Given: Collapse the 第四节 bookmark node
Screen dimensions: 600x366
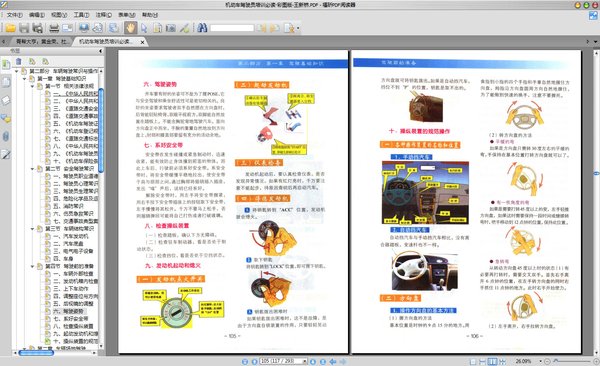Looking at the screenshot, I should pos(33,266).
